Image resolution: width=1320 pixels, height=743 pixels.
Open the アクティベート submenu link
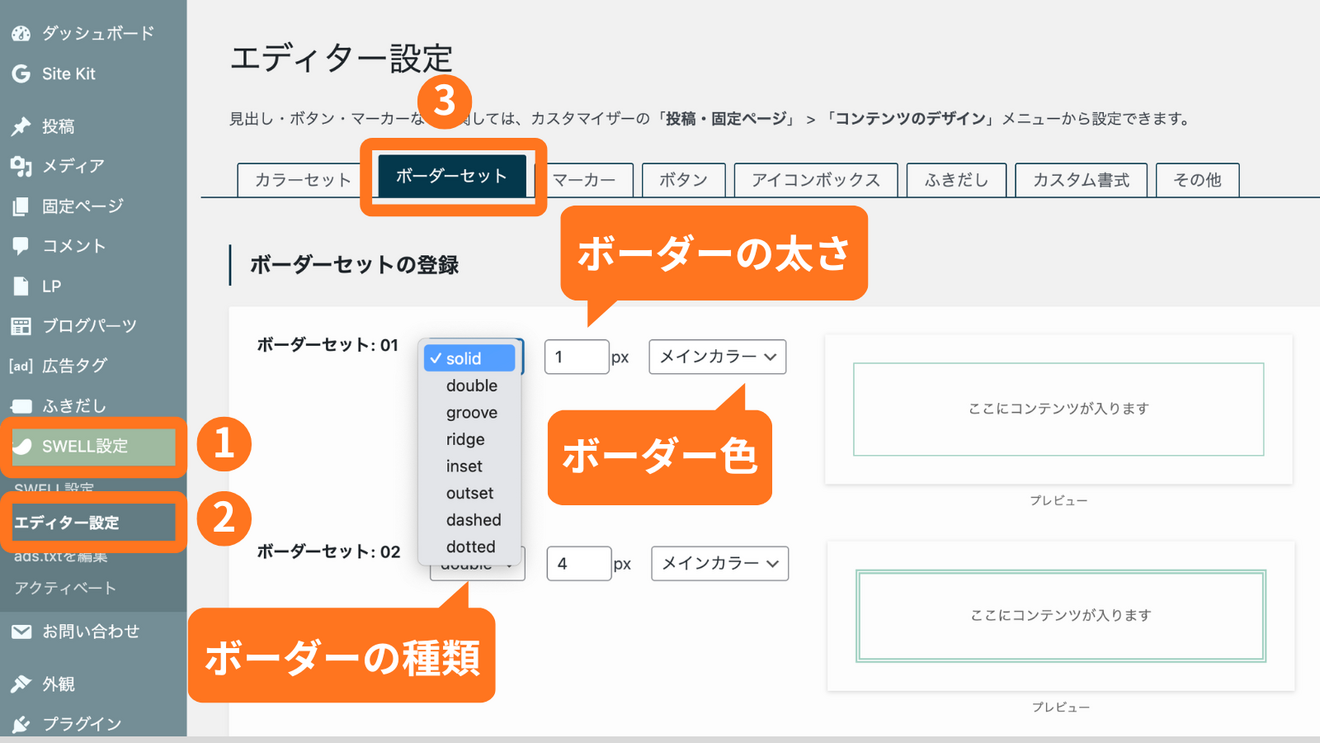coord(65,588)
